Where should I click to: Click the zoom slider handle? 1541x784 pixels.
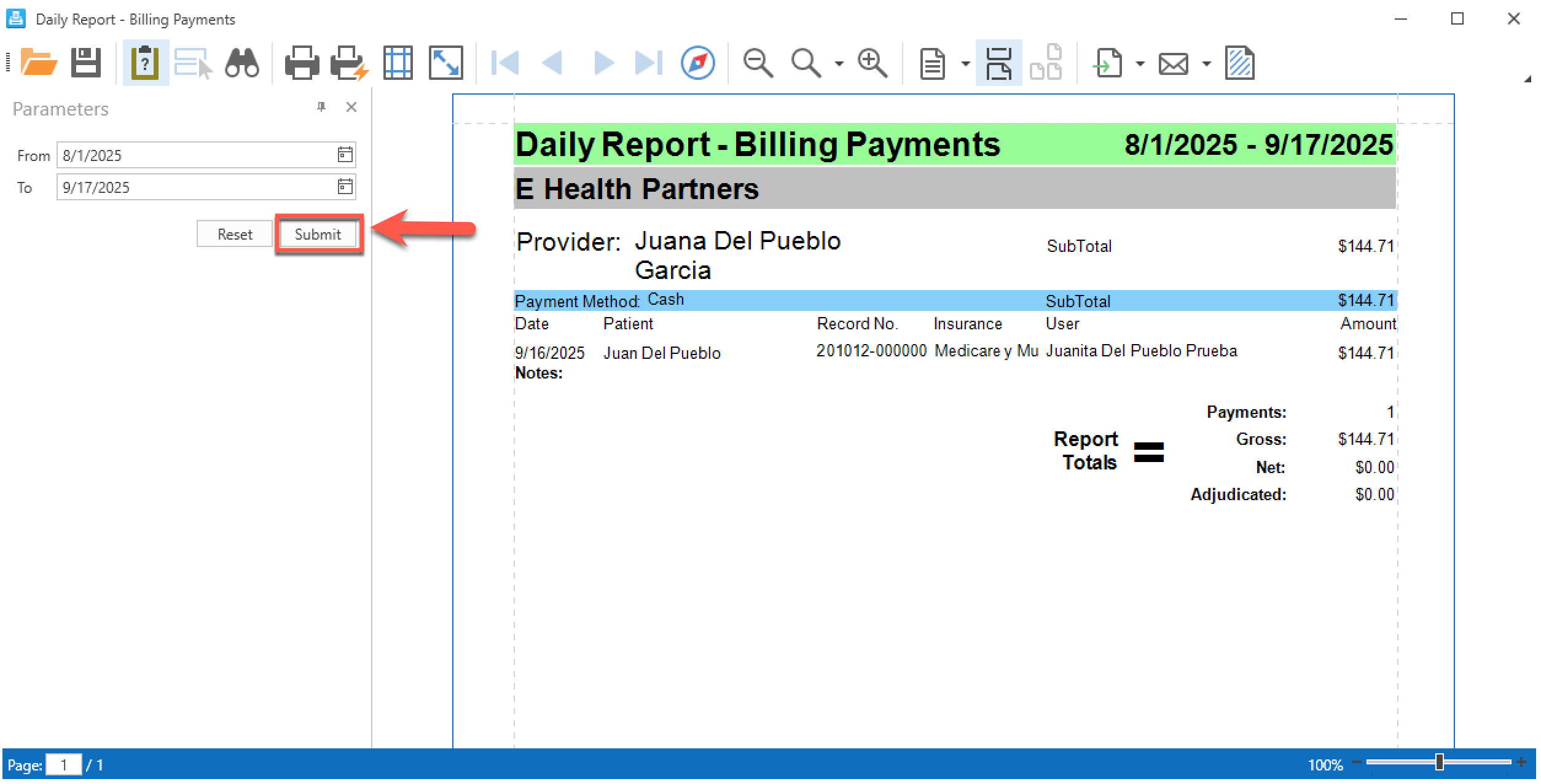(1440, 762)
